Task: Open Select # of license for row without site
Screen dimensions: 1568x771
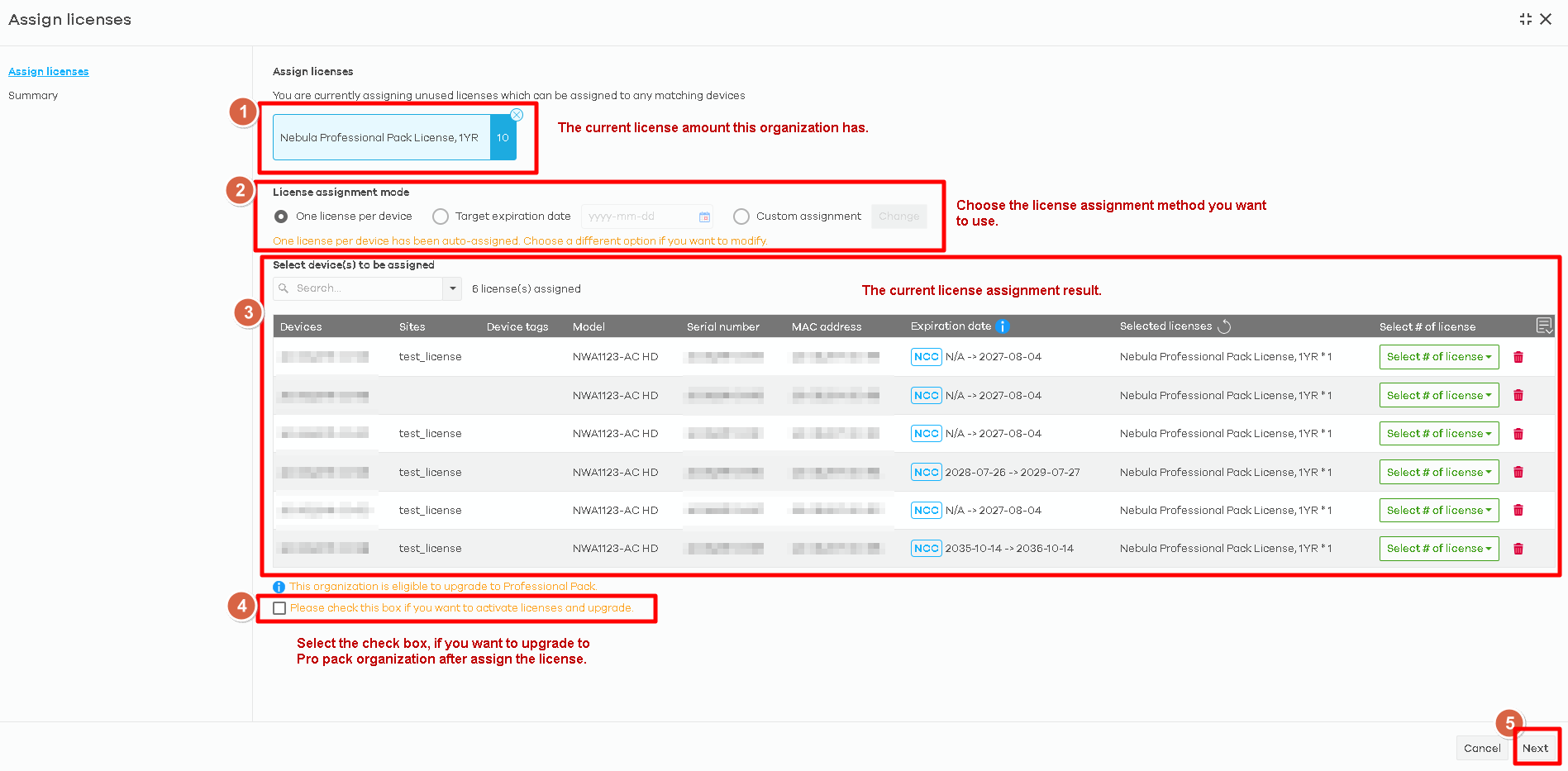Action: click(1439, 395)
